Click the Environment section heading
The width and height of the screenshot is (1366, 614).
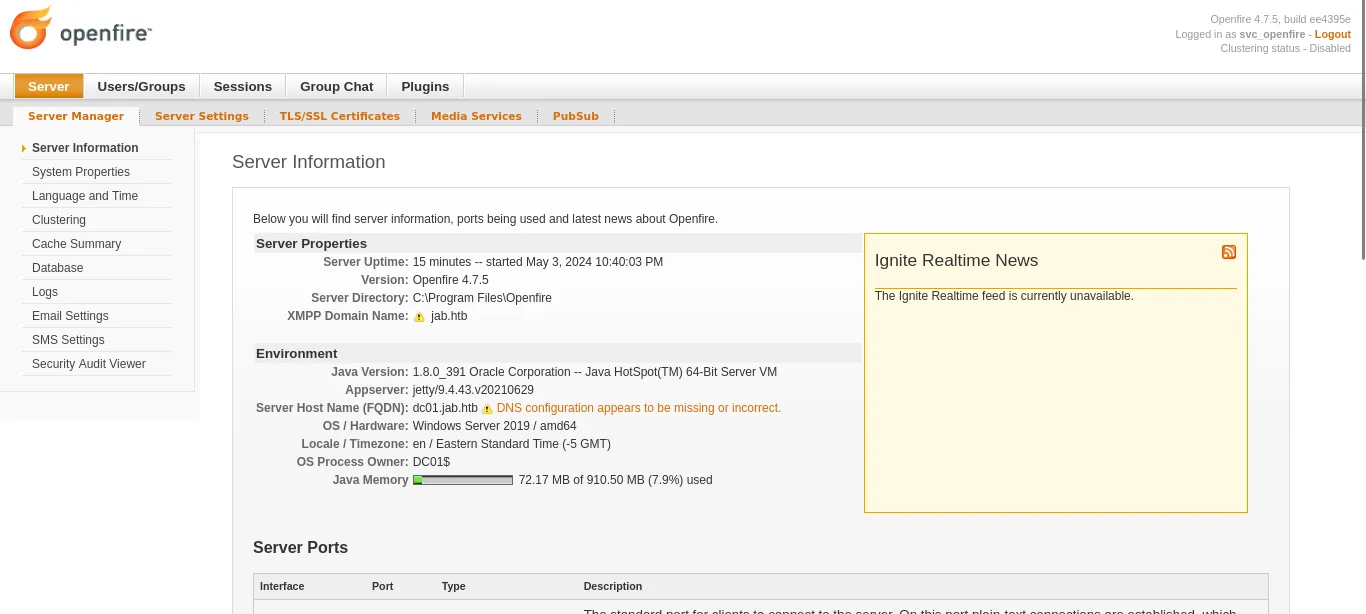tap(296, 353)
